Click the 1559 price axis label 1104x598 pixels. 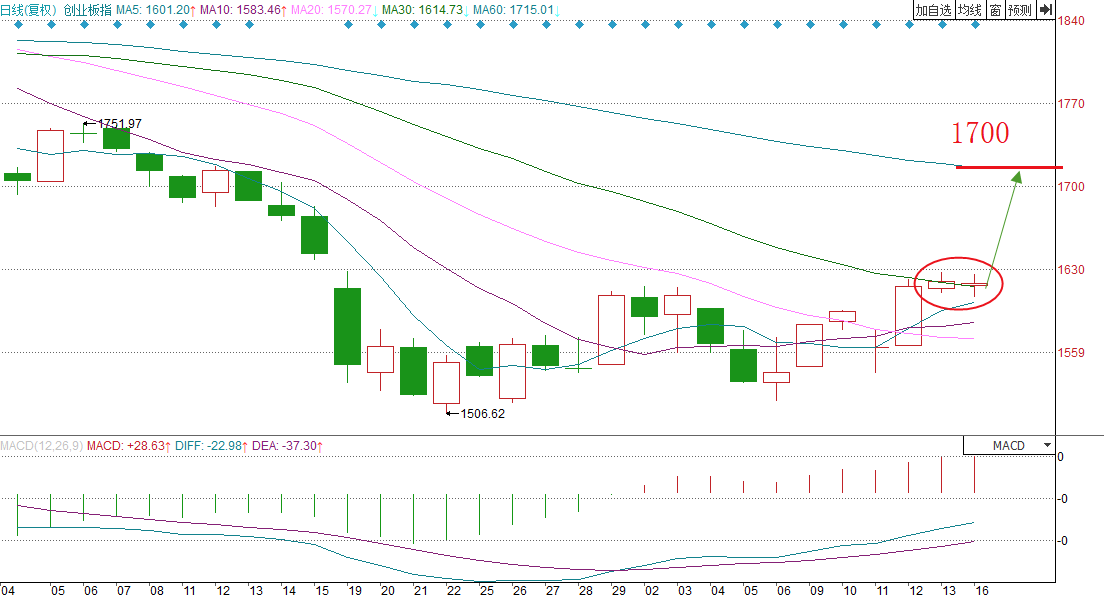click(1071, 352)
